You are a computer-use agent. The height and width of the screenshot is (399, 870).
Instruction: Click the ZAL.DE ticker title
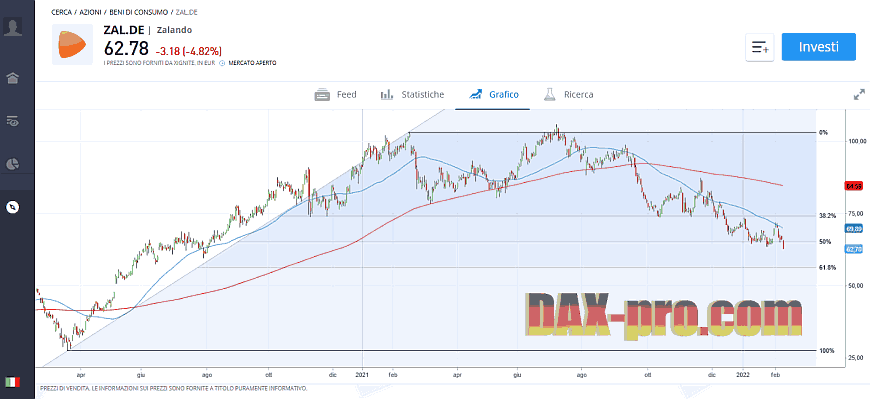pyautogui.click(x=124, y=30)
